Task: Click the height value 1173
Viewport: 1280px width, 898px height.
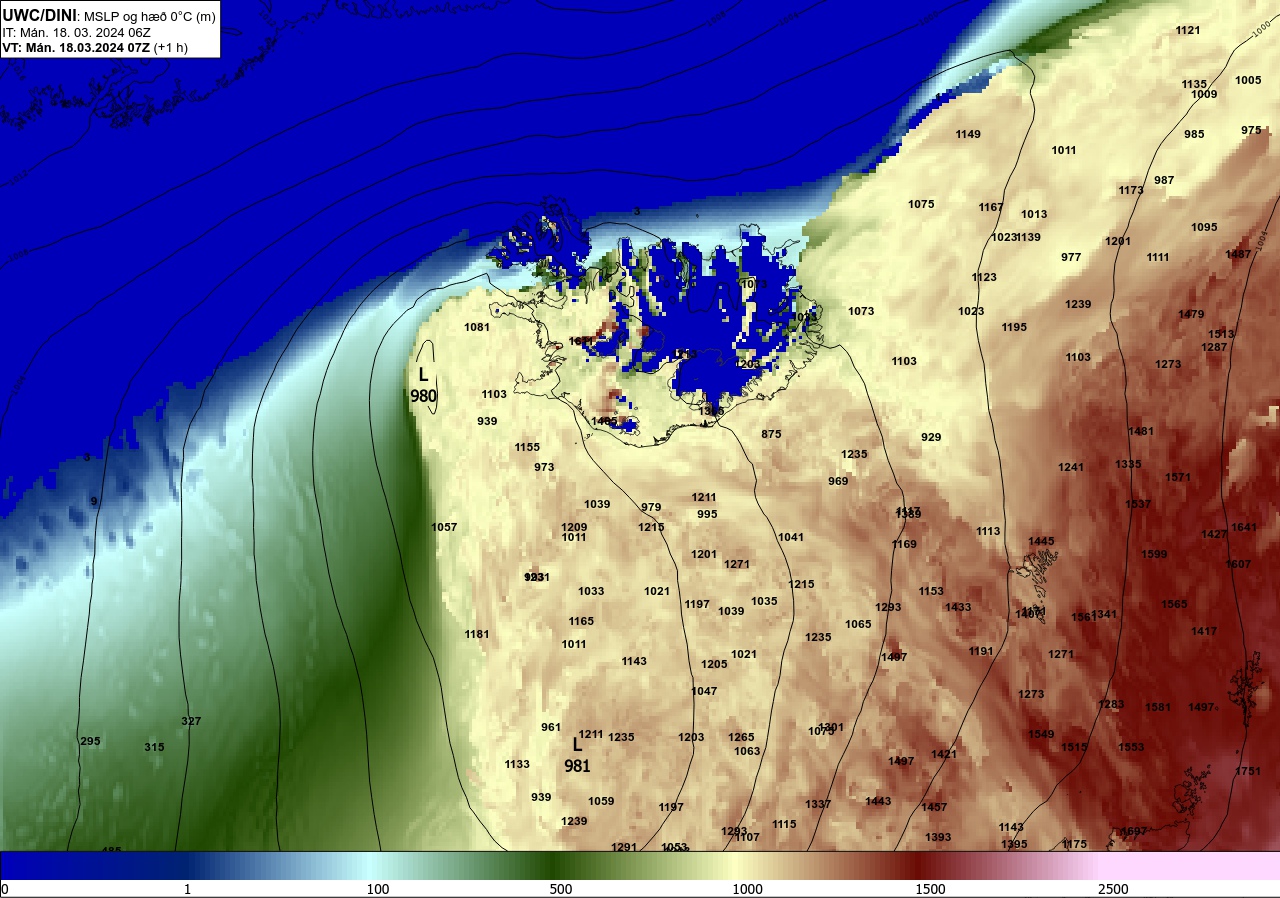Action: 1131,190
